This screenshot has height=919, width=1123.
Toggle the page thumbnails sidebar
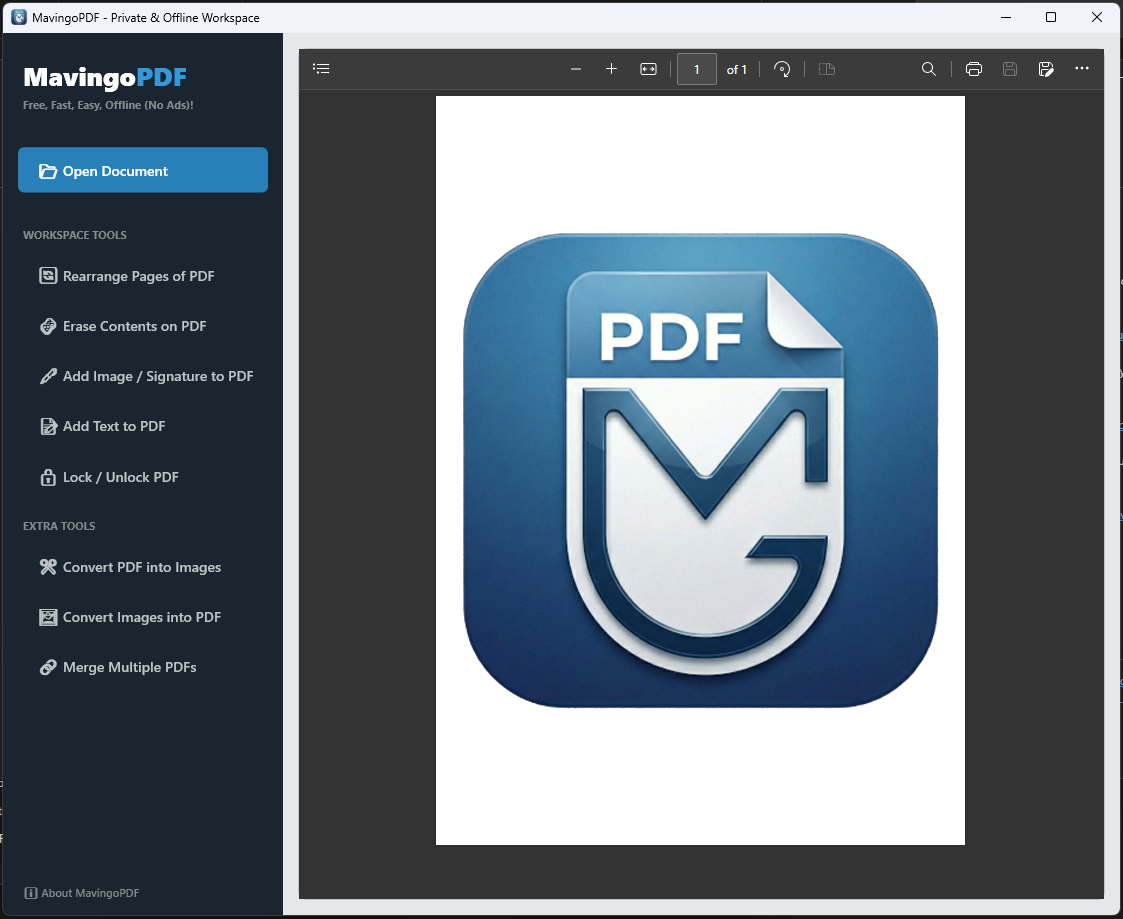(321, 68)
